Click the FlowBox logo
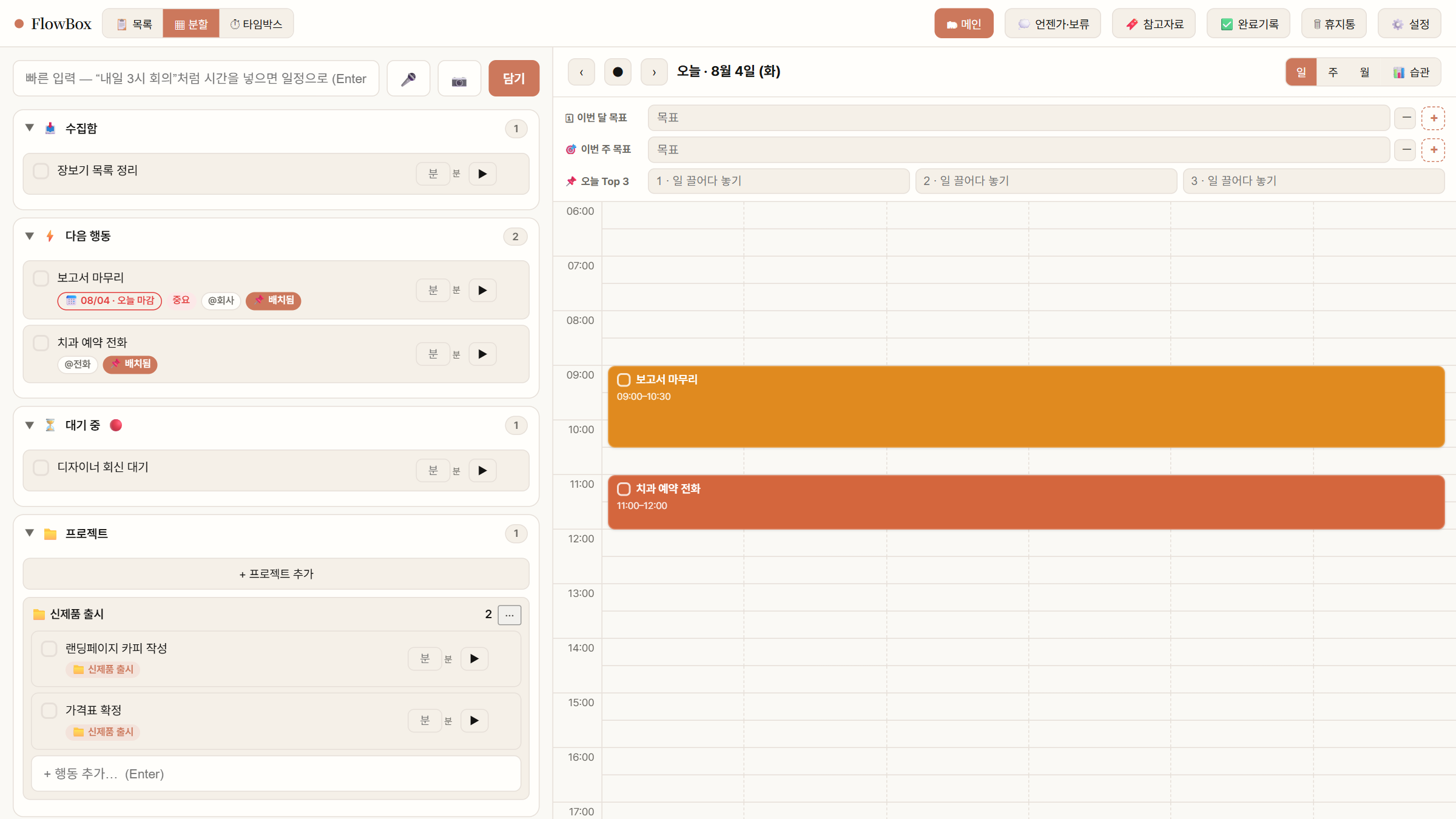 (x=53, y=24)
